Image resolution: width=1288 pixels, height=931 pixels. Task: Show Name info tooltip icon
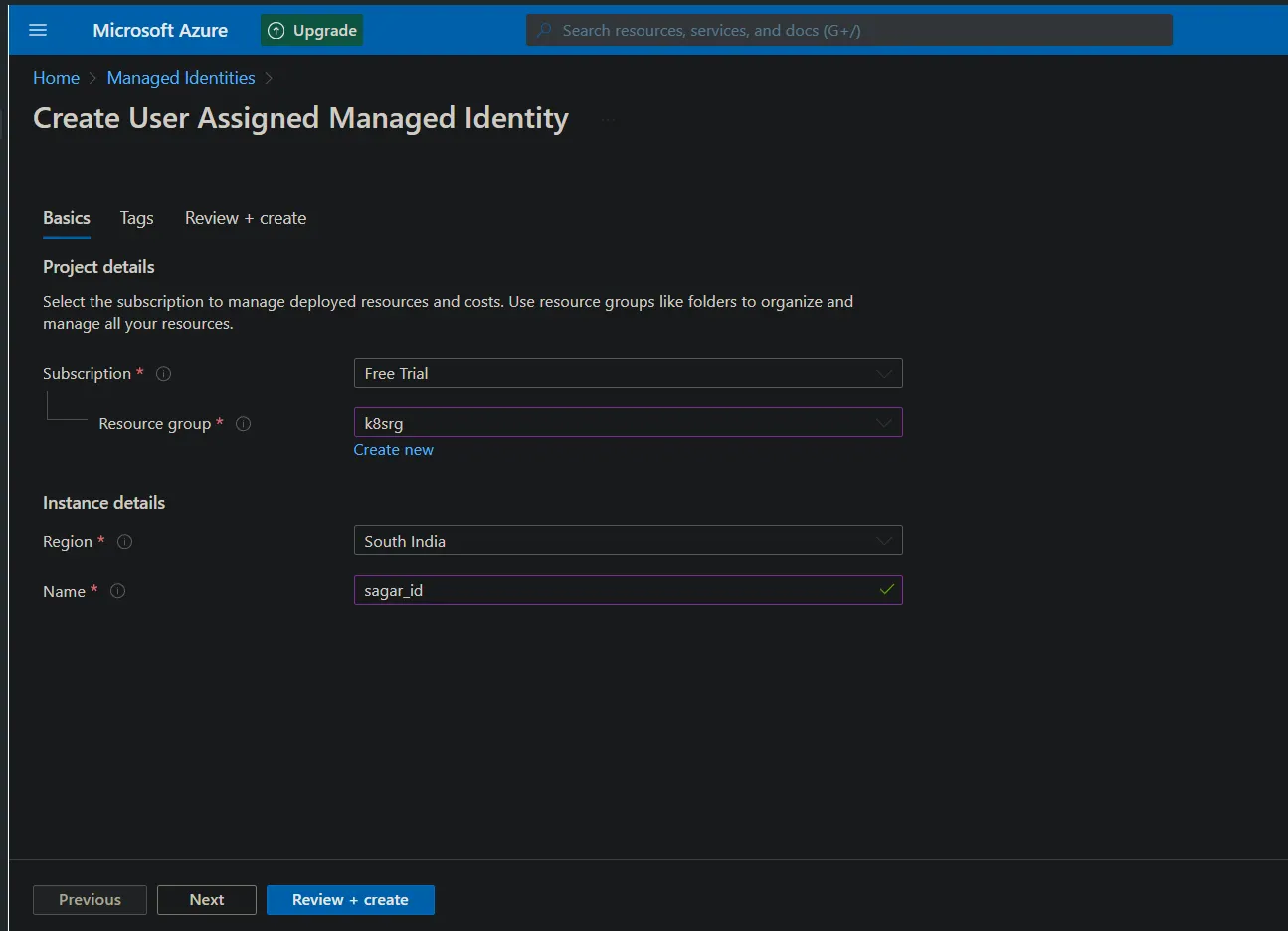point(117,591)
